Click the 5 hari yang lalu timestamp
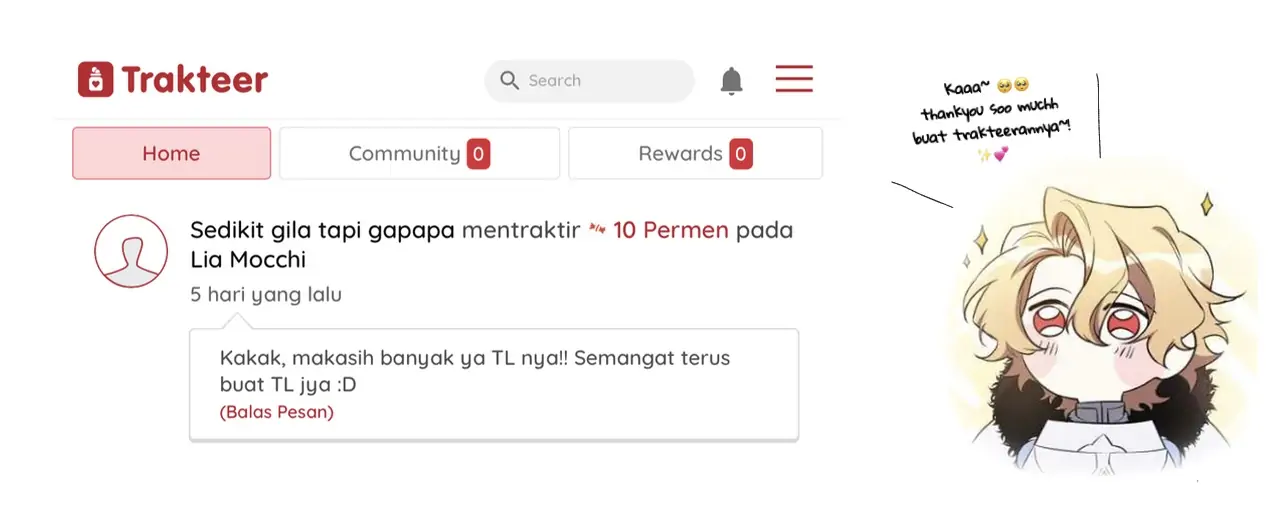 click(266, 295)
